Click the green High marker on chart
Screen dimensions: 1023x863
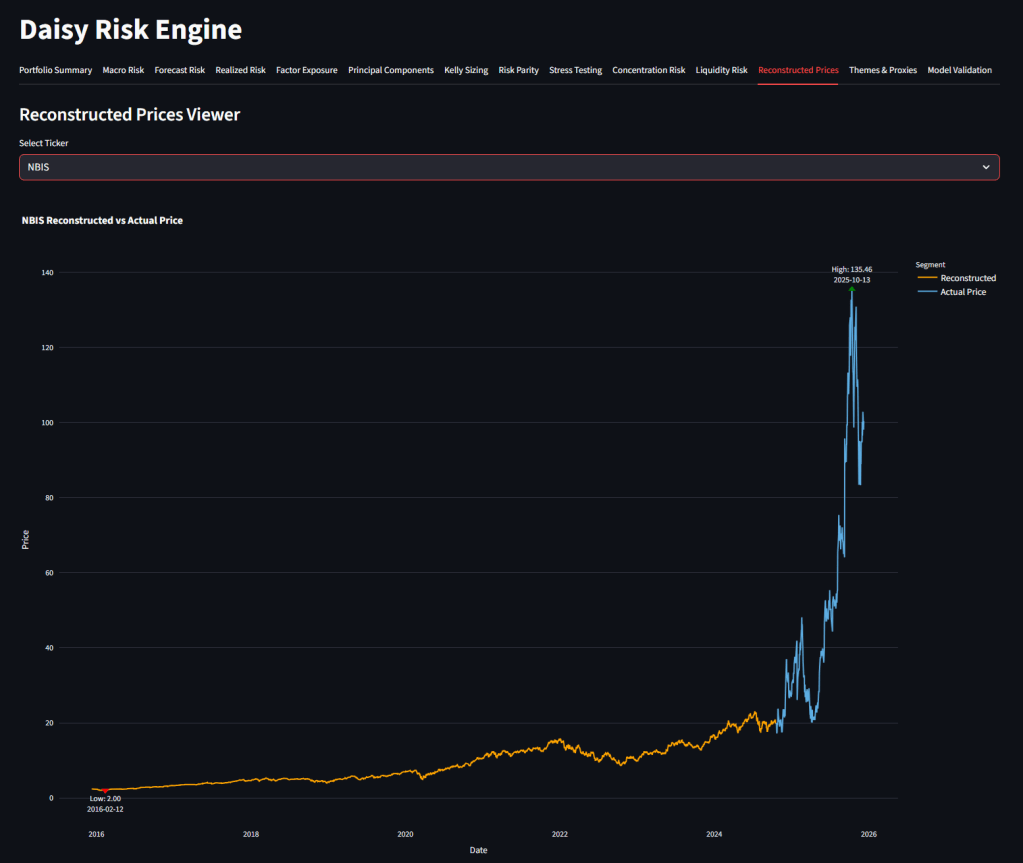point(851,290)
